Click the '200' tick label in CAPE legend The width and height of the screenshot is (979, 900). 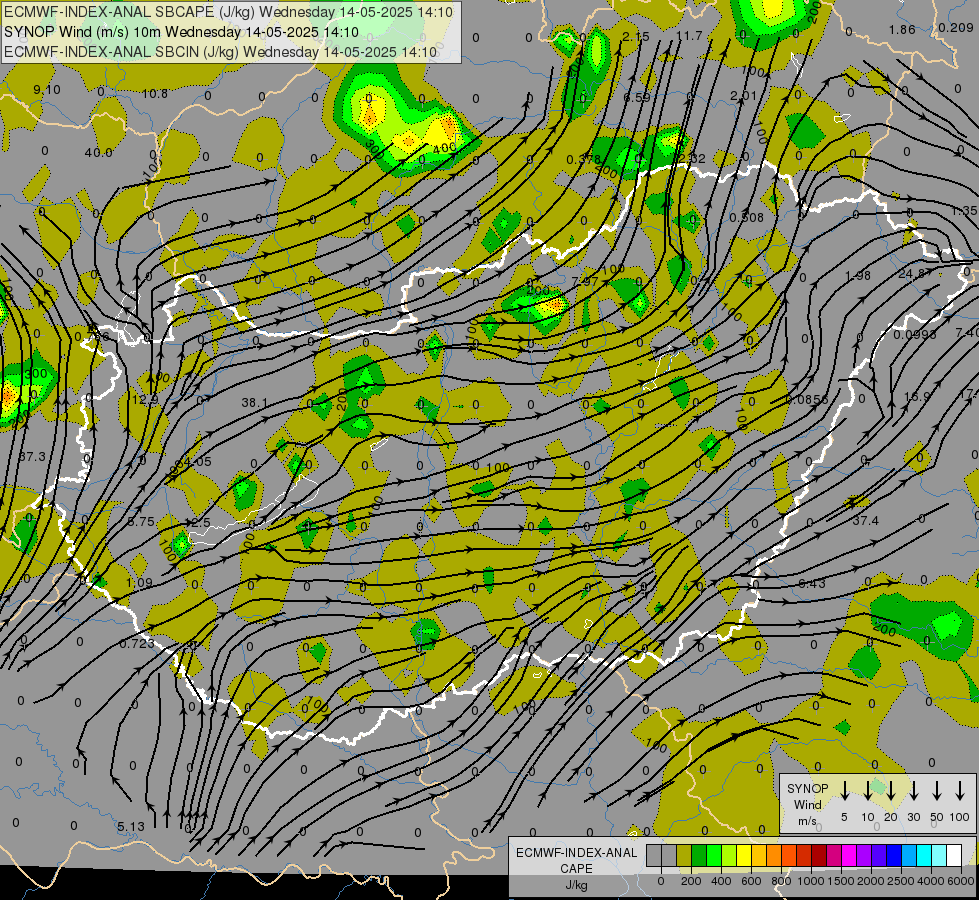pos(691,881)
